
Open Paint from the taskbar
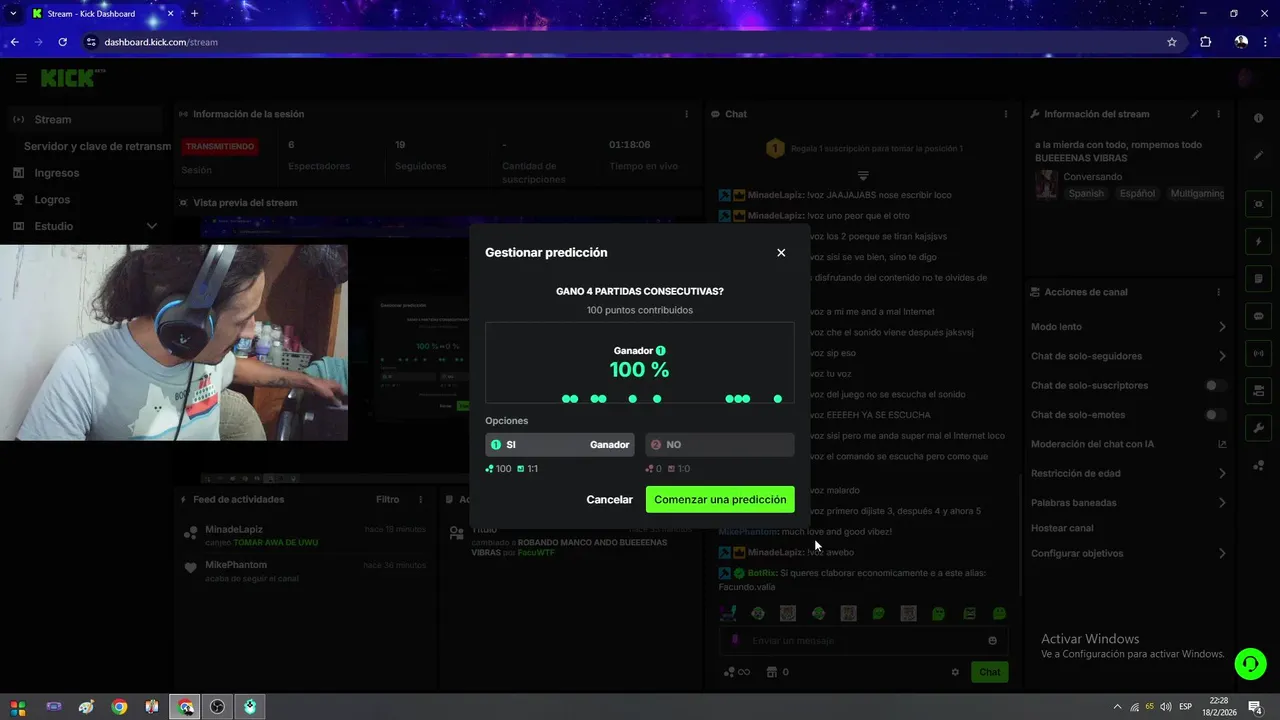tap(86, 707)
